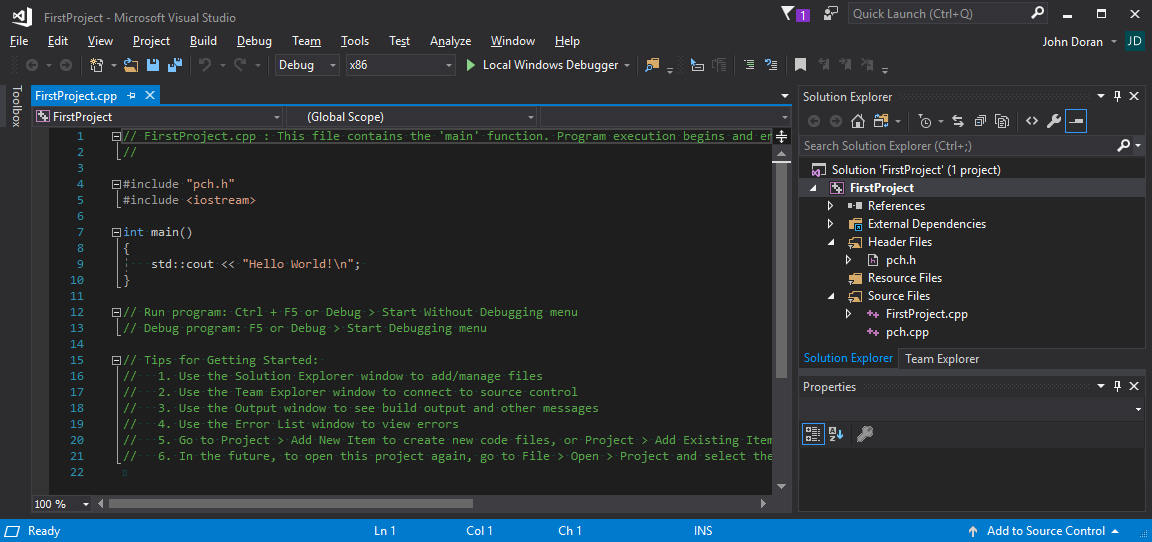This screenshot has width=1152, height=542.
Task: Click the Alphabetical sort icon in Properties
Action: pos(836,434)
